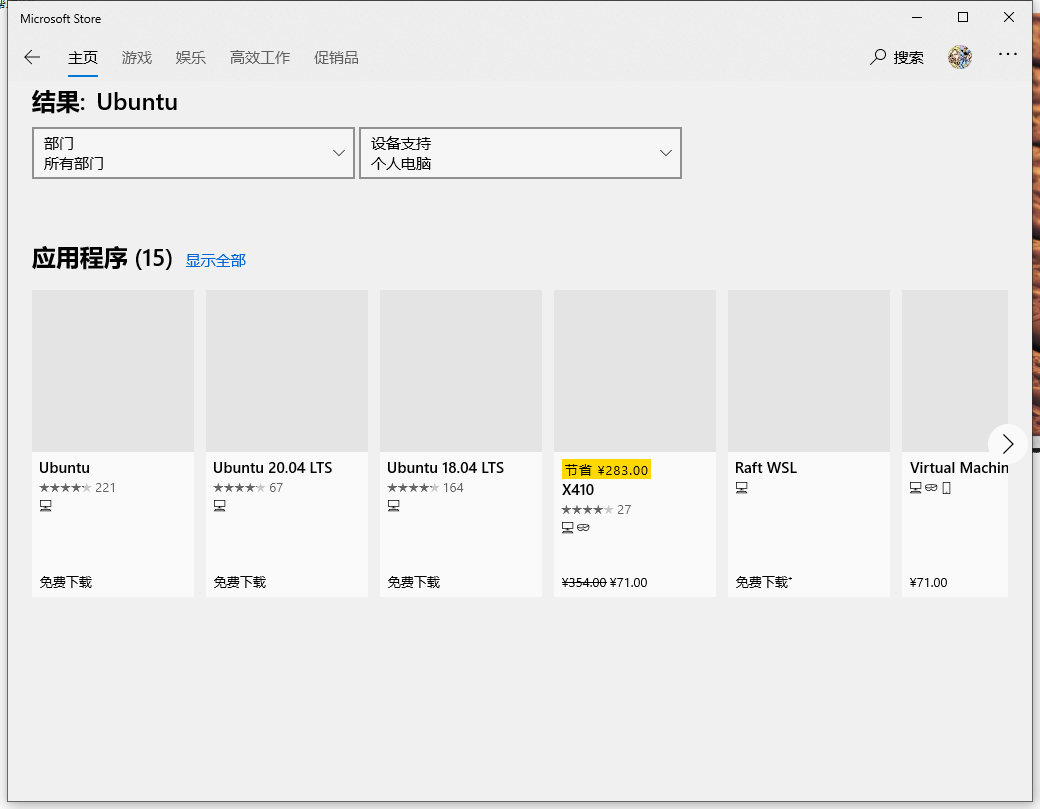Open the Ubuntu app title
This screenshot has height=809, width=1040.
pos(64,467)
